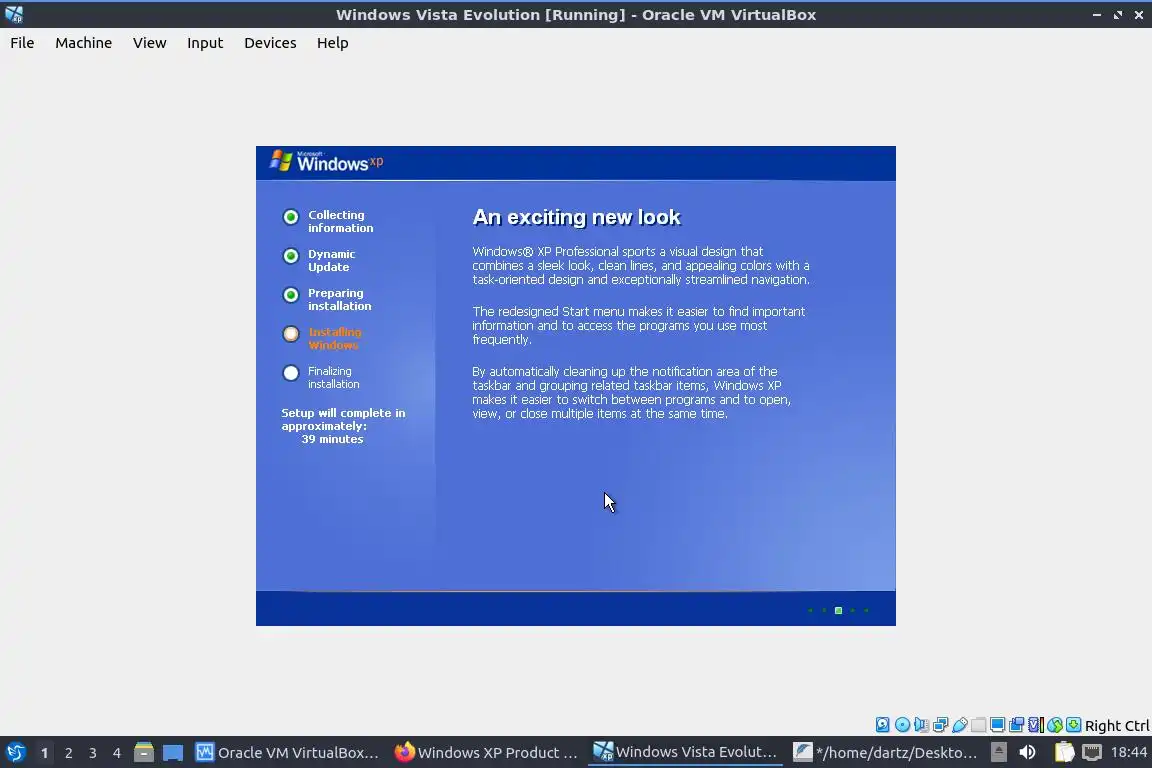This screenshot has width=1152, height=768.
Task: Click the Windows XP logo in setup
Action: (326, 161)
